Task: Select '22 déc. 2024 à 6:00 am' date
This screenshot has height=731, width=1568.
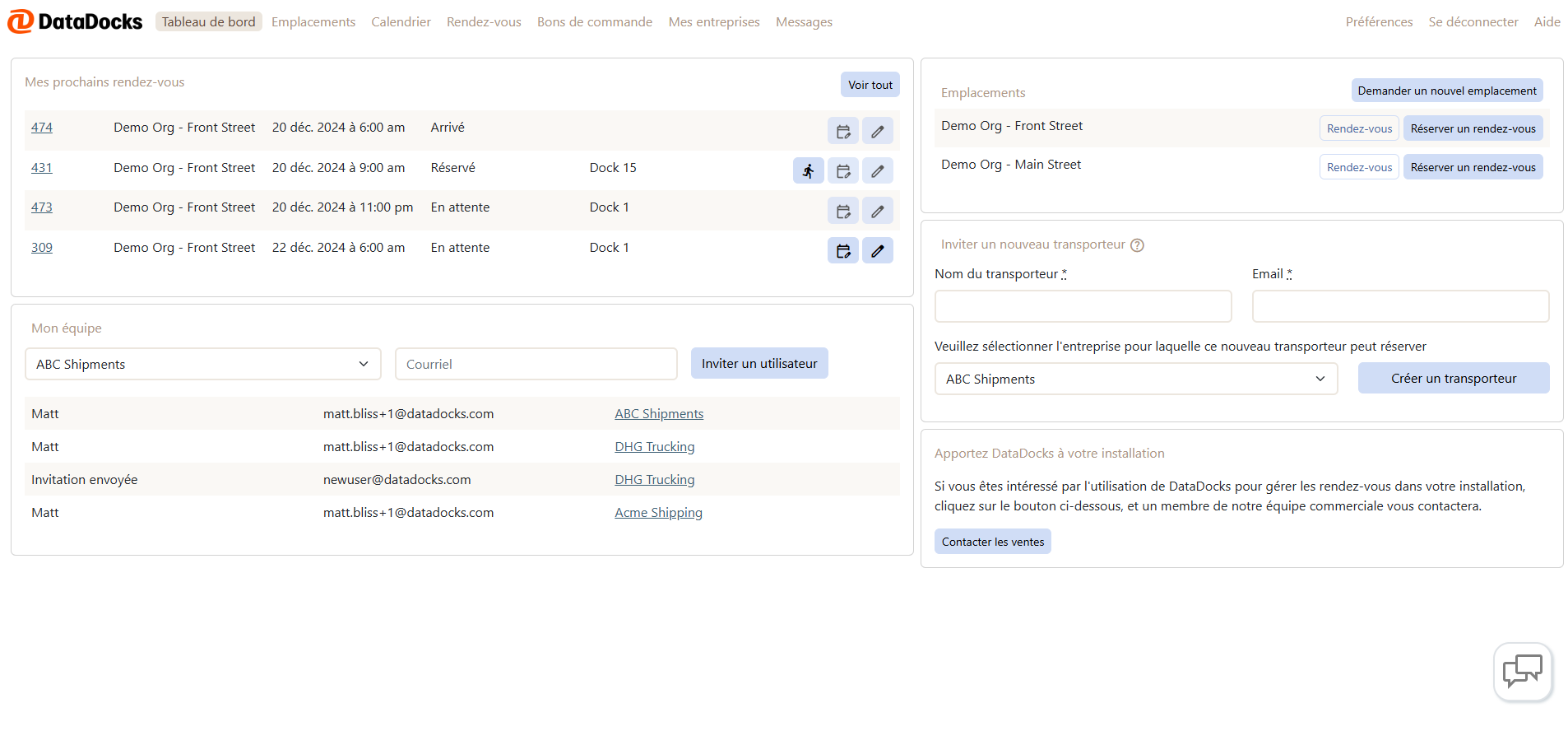Action: (x=338, y=247)
